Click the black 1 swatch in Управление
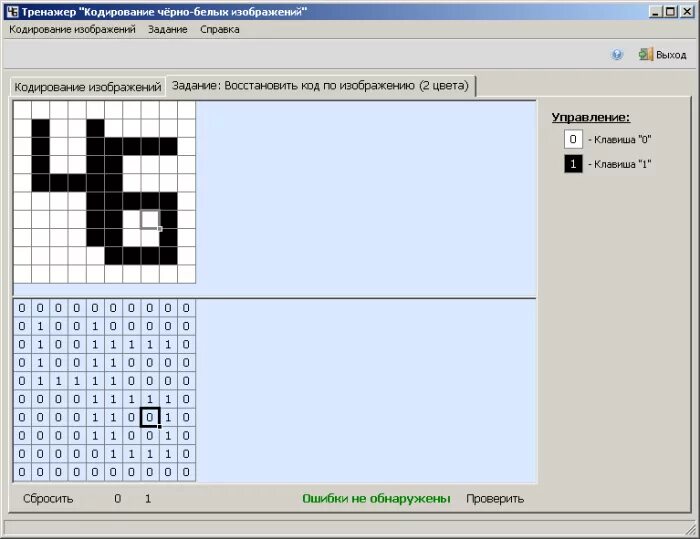Screen dimensions: 700x539 tap(573, 164)
